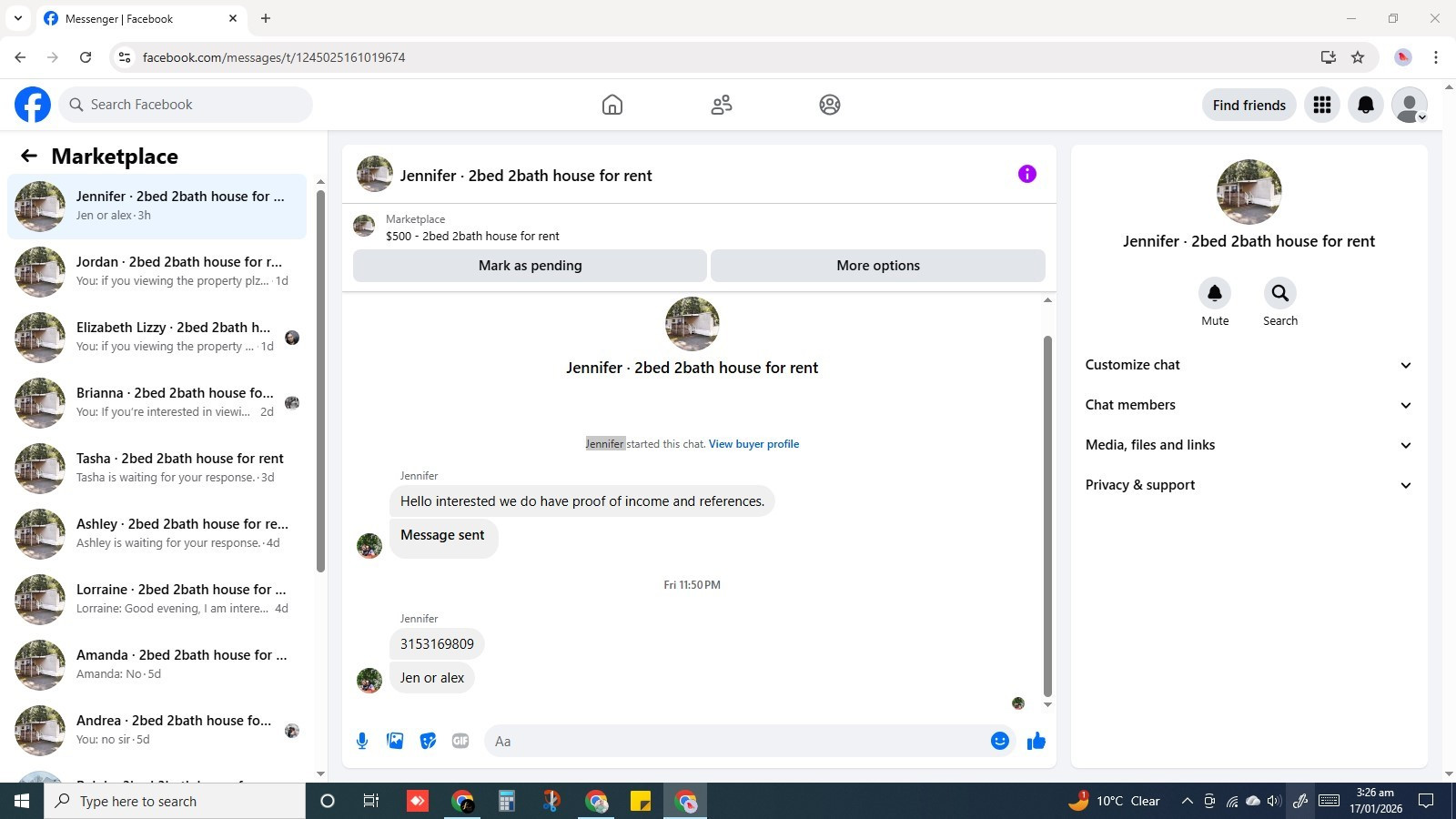Open Windows Task View
The width and height of the screenshot is (1456, 819).
(x=370, y=801)
